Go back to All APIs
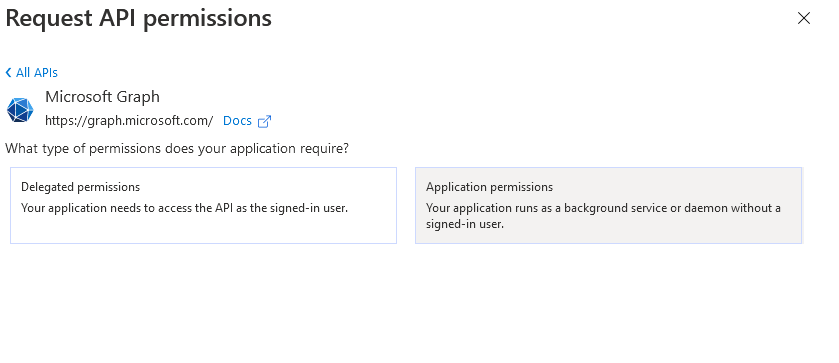 [x=32, y=72]
